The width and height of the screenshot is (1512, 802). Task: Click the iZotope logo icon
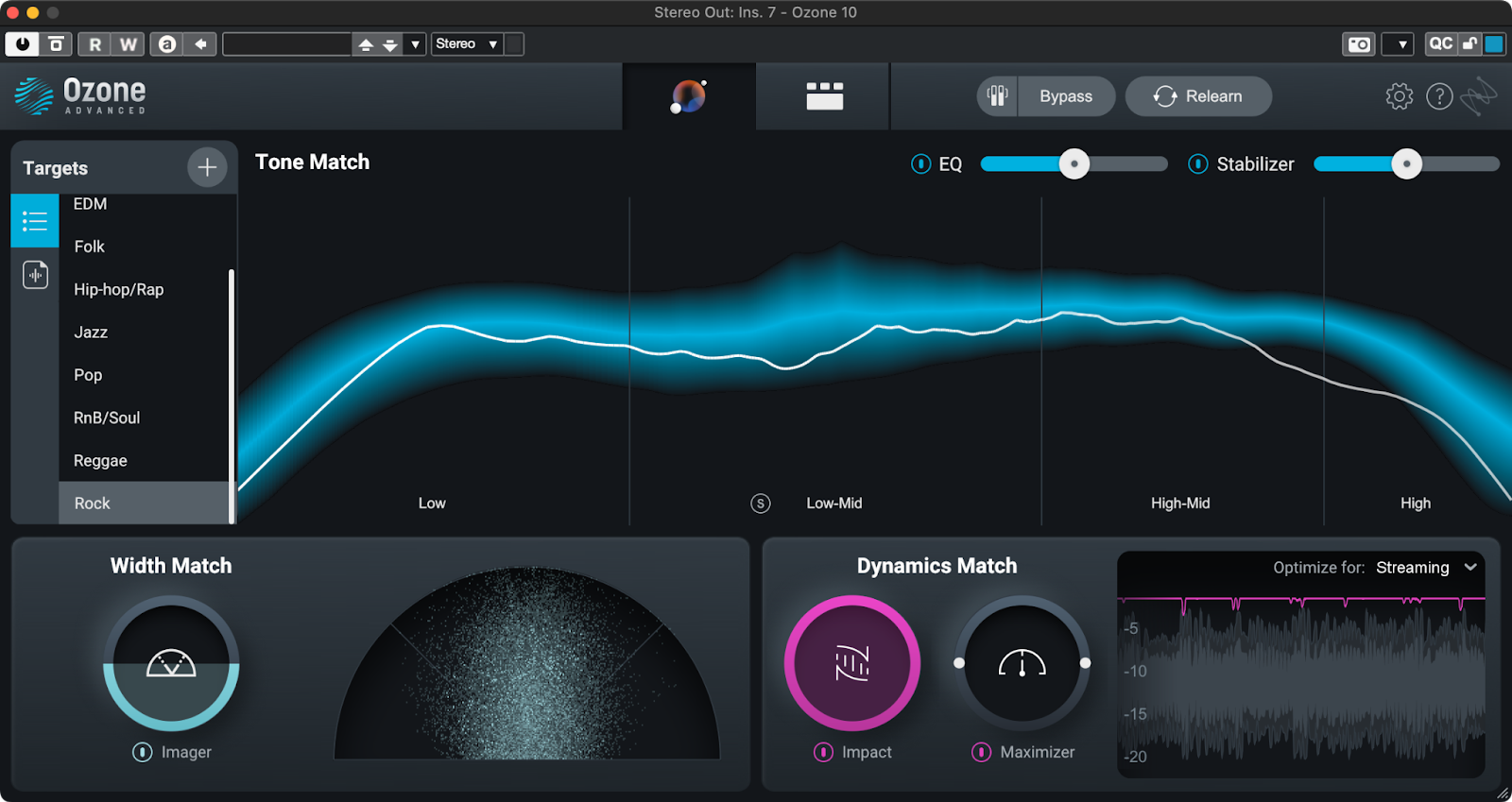click(x=1479, y=96)
